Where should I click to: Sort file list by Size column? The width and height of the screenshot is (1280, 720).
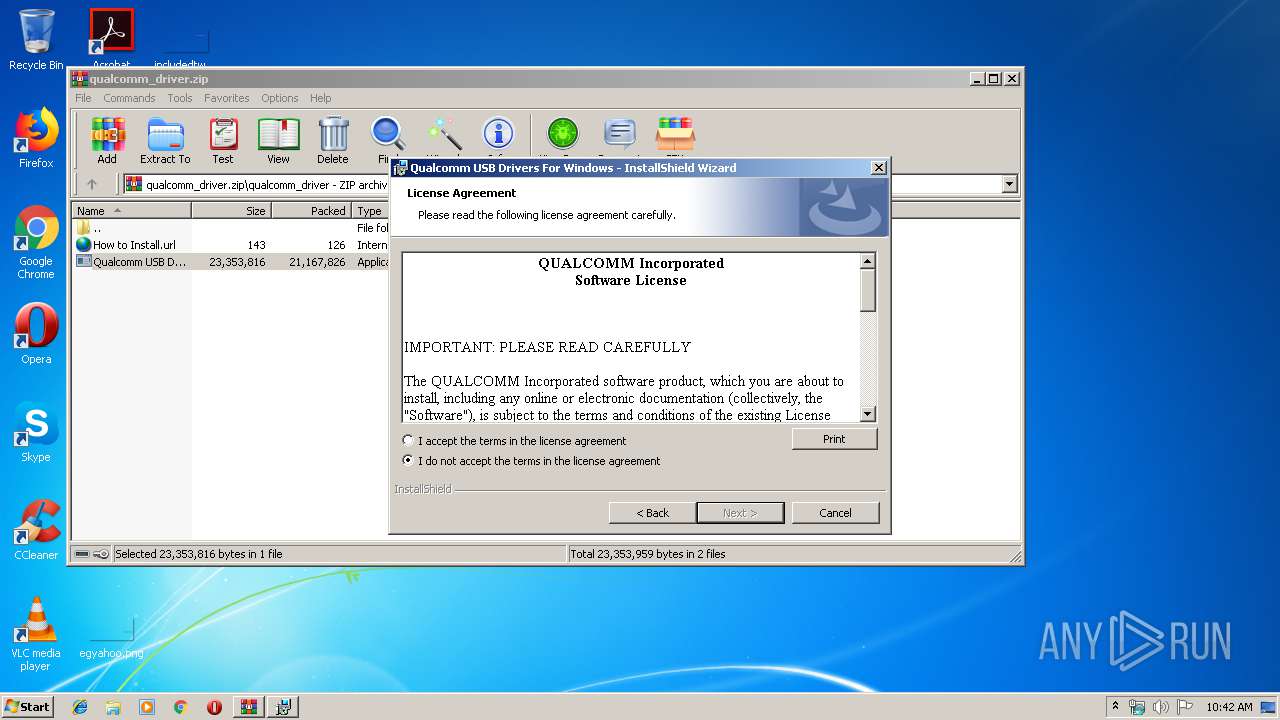(x=231, y=211)
